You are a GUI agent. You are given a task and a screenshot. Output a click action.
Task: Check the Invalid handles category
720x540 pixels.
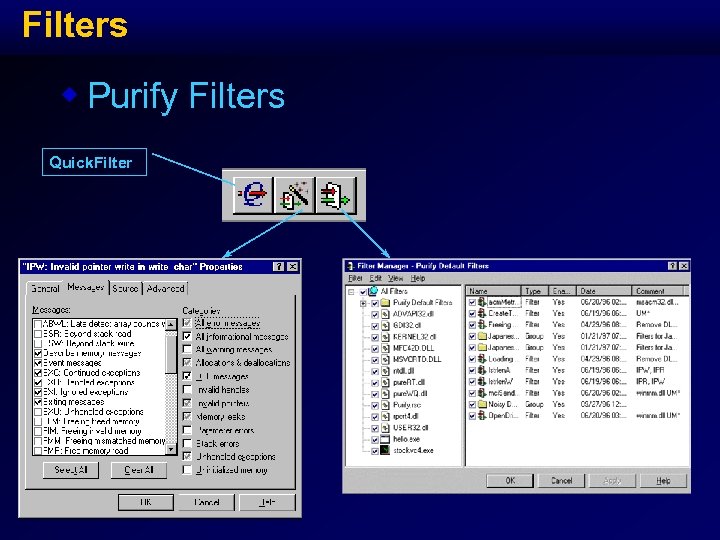[x=187, y=389]
